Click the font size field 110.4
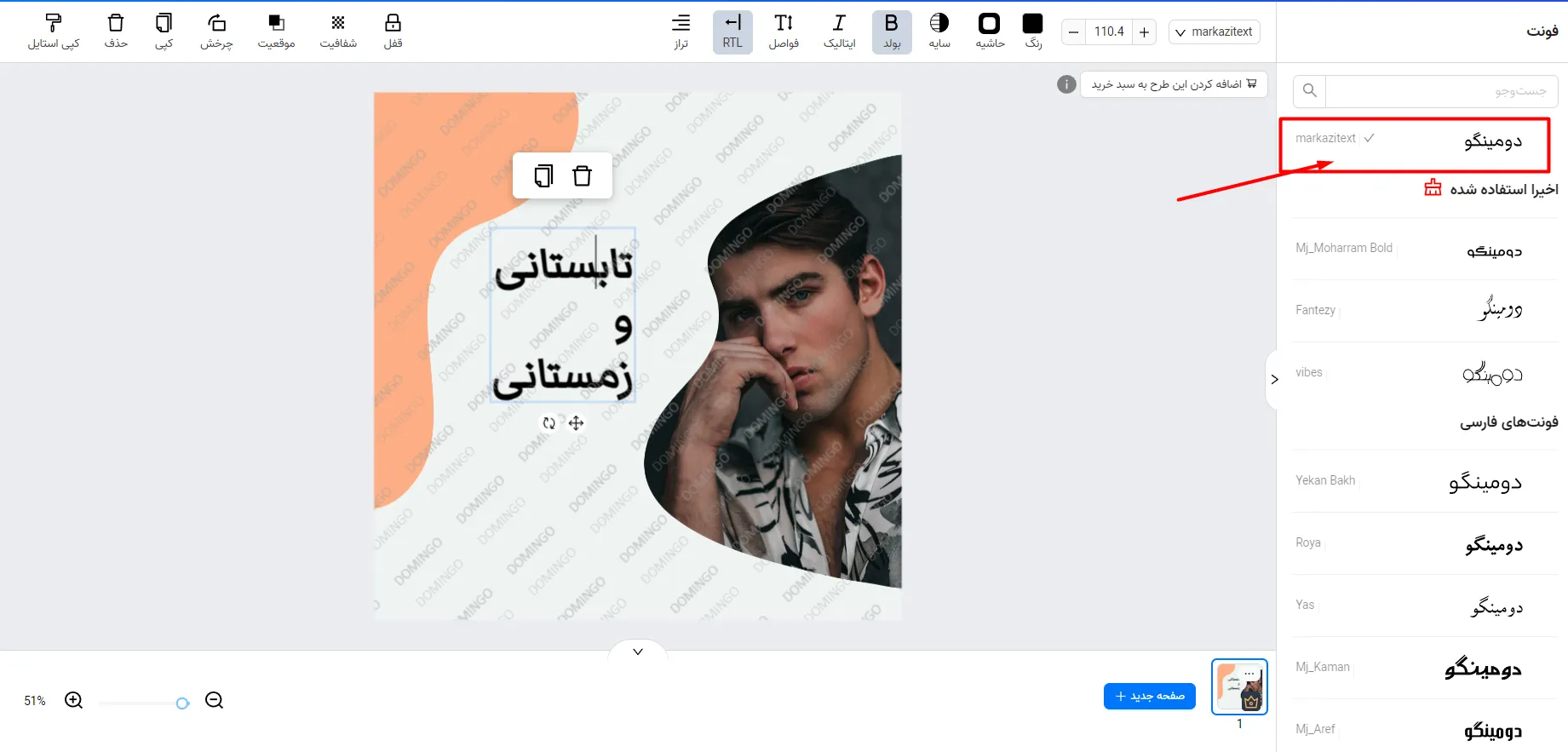The width and height of the screenshot is (1568, 752). [x=1109, y=32]
